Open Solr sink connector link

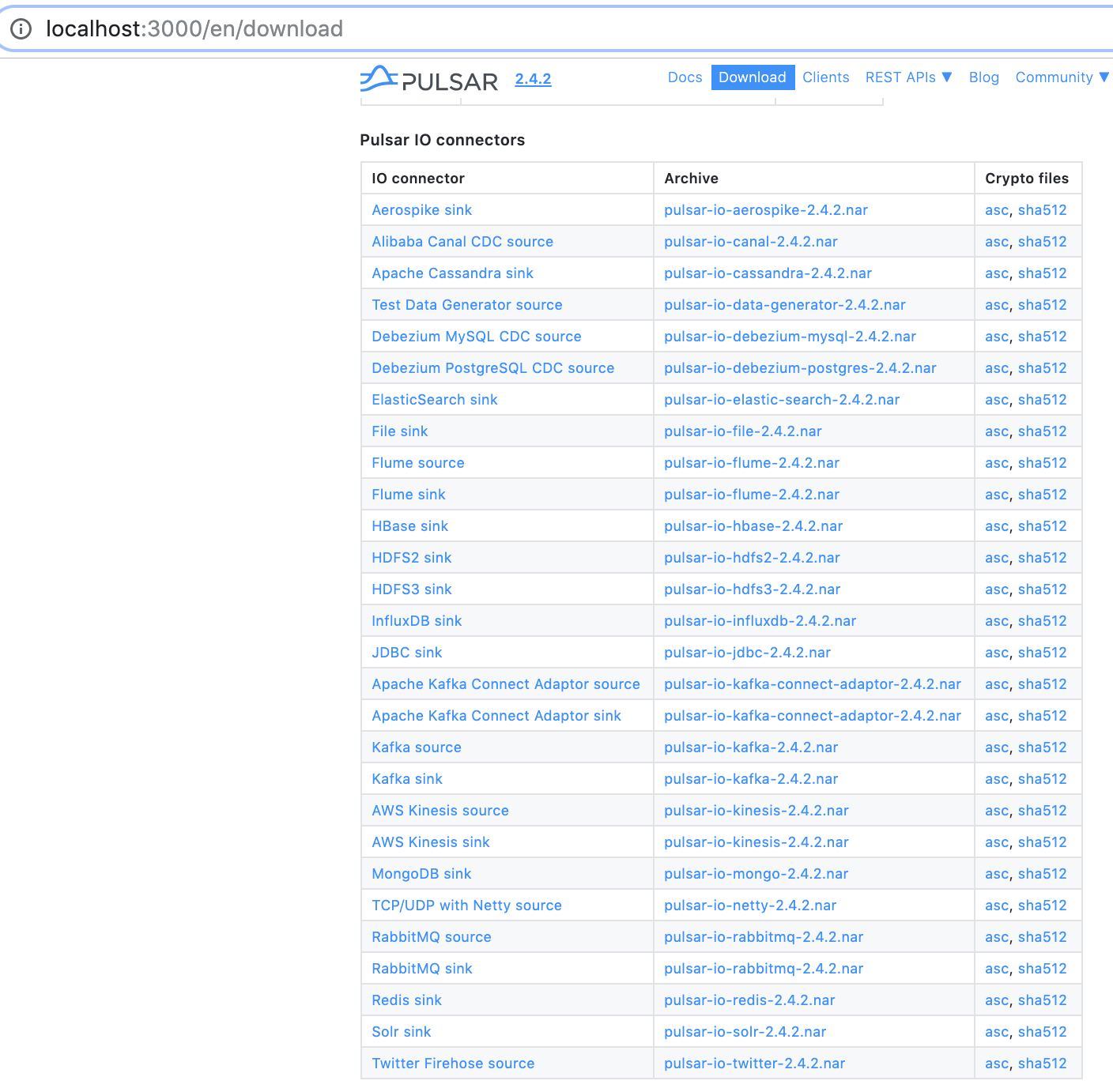pyautogui.click(x=402, y=1032)
